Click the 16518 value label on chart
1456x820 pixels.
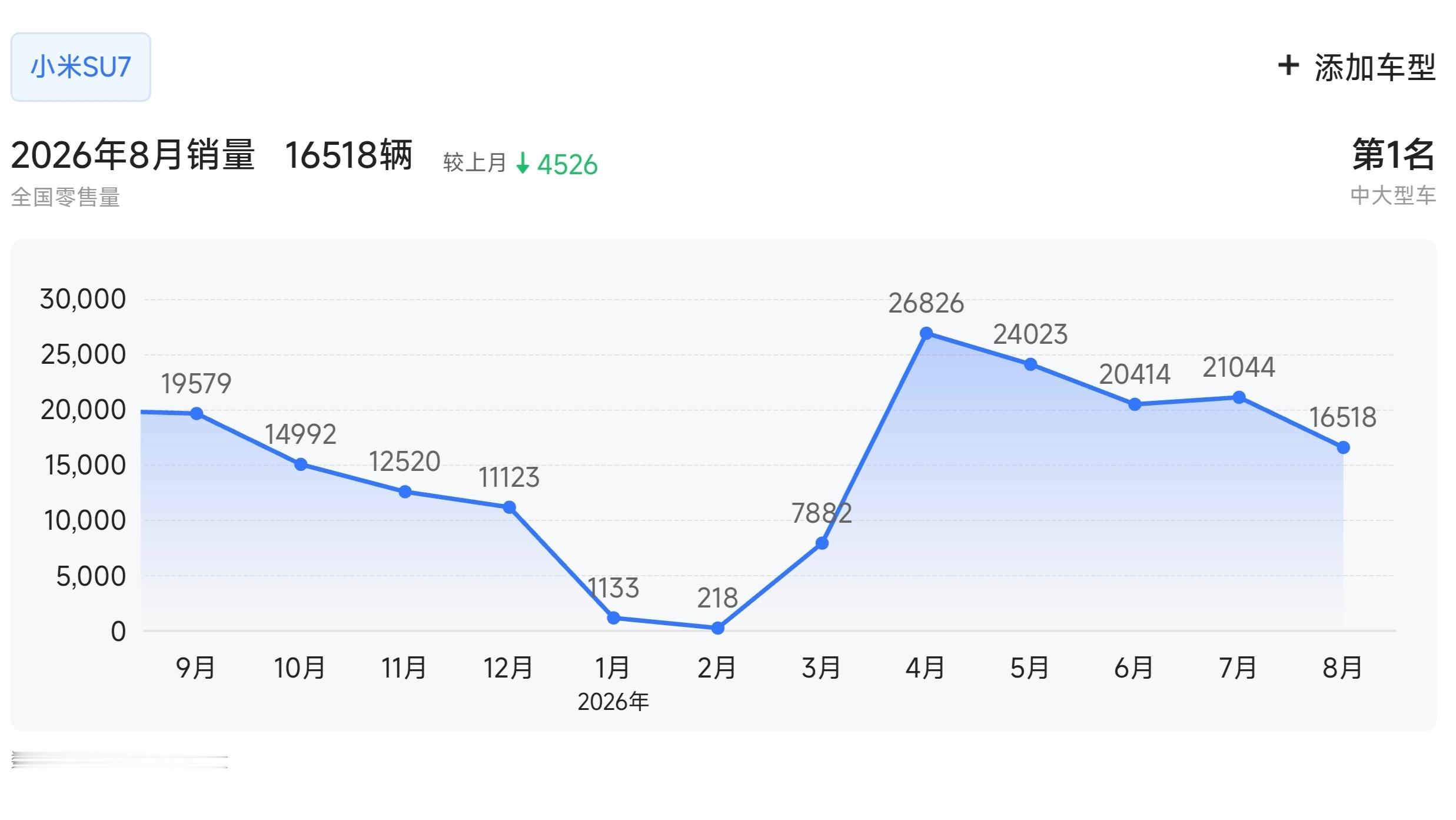1342,418
